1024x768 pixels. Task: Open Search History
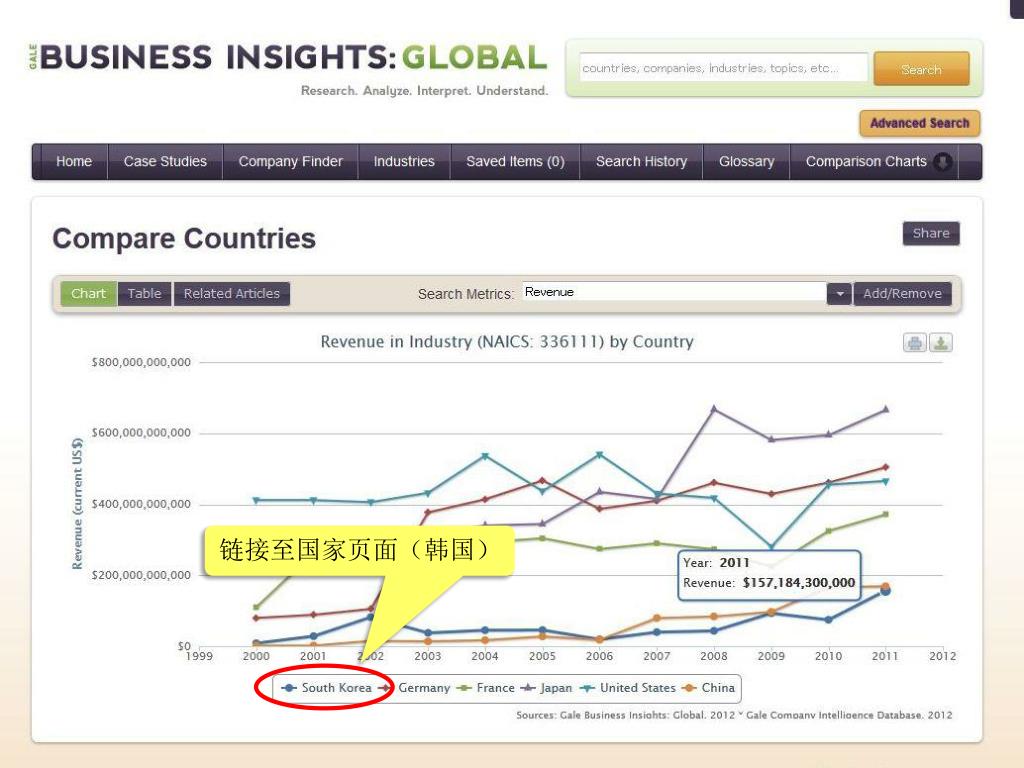point(641,161)
